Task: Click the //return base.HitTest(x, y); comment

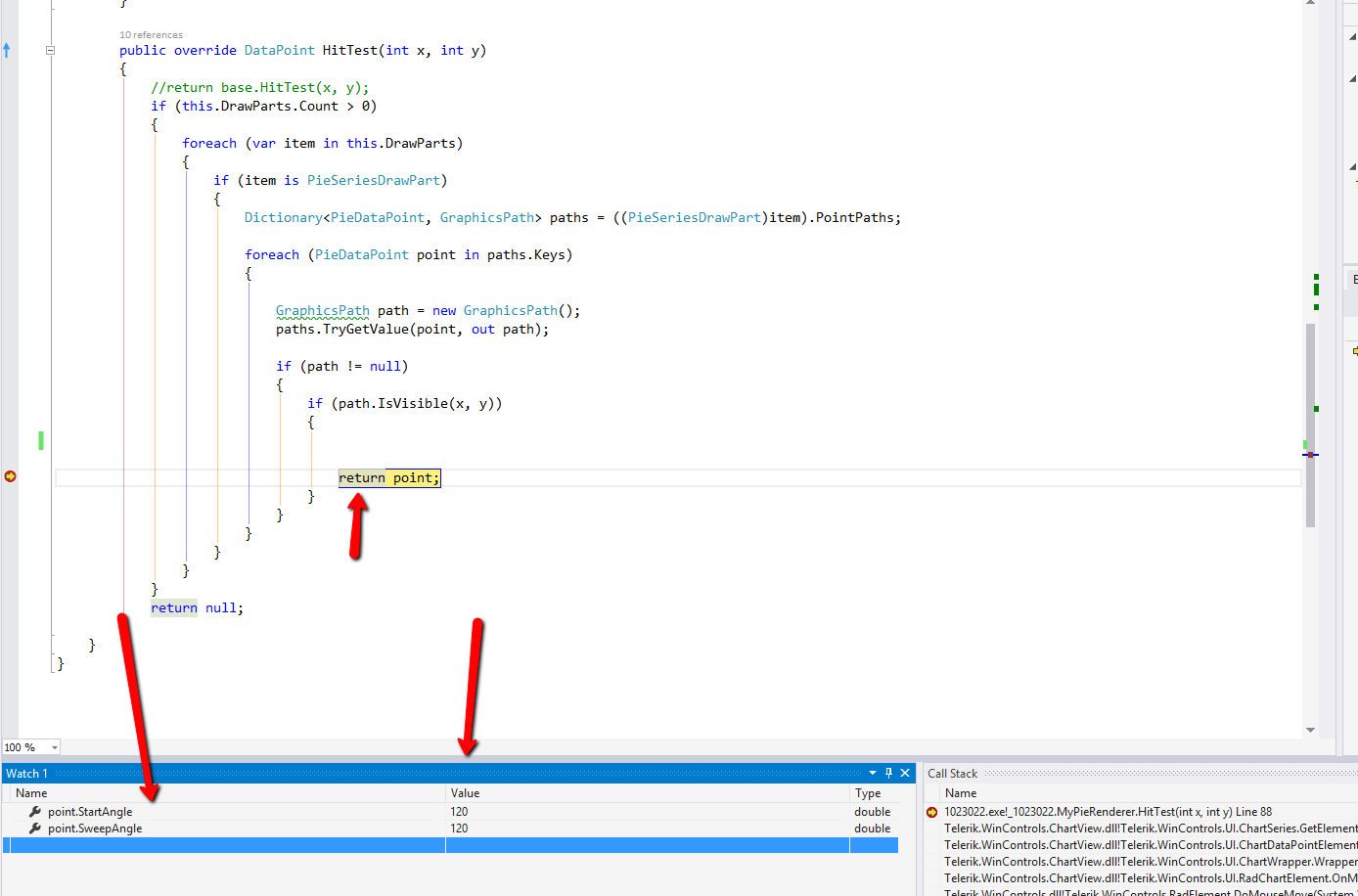Action: coord(260,87)
